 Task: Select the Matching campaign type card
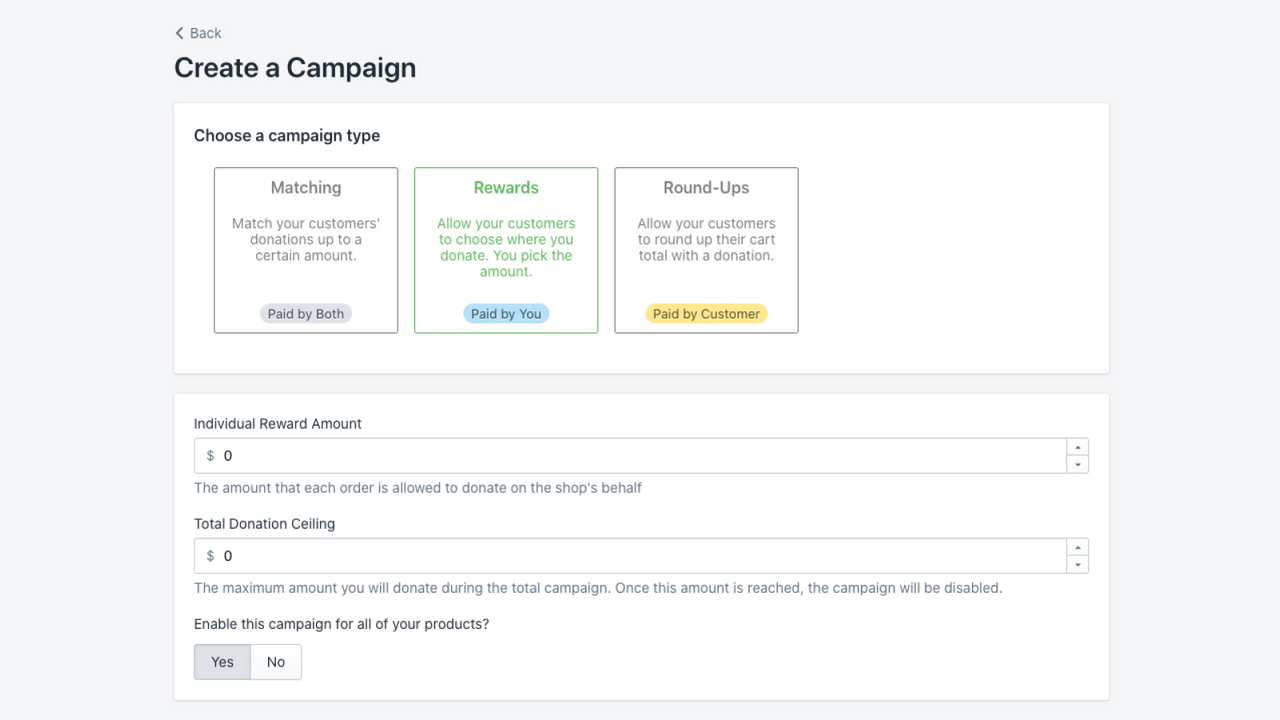(x=306, y=250)
